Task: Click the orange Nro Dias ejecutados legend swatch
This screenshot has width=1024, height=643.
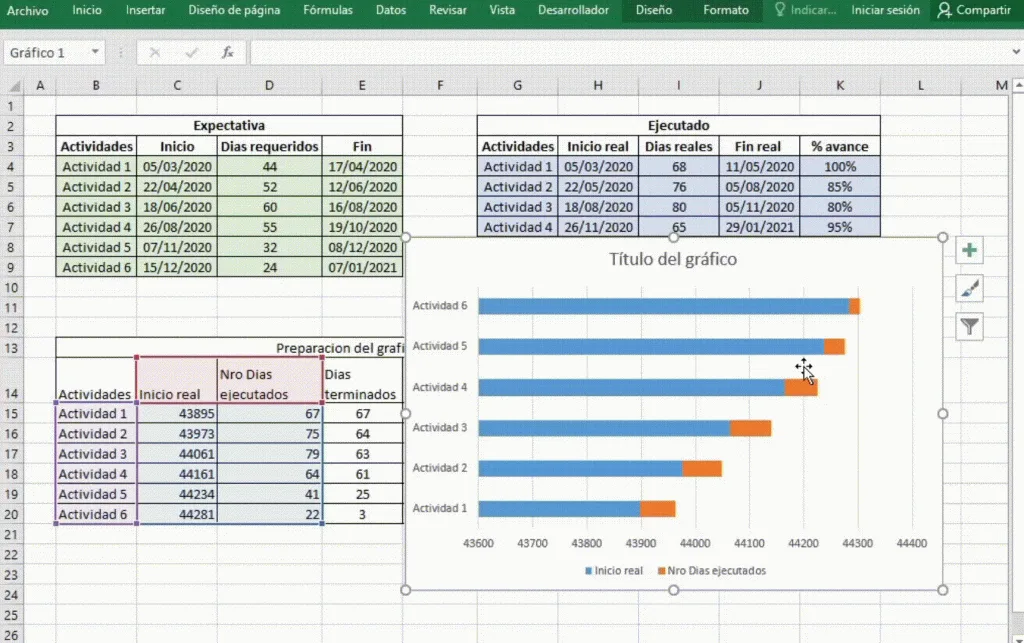Action: click(x=662, y=571)
